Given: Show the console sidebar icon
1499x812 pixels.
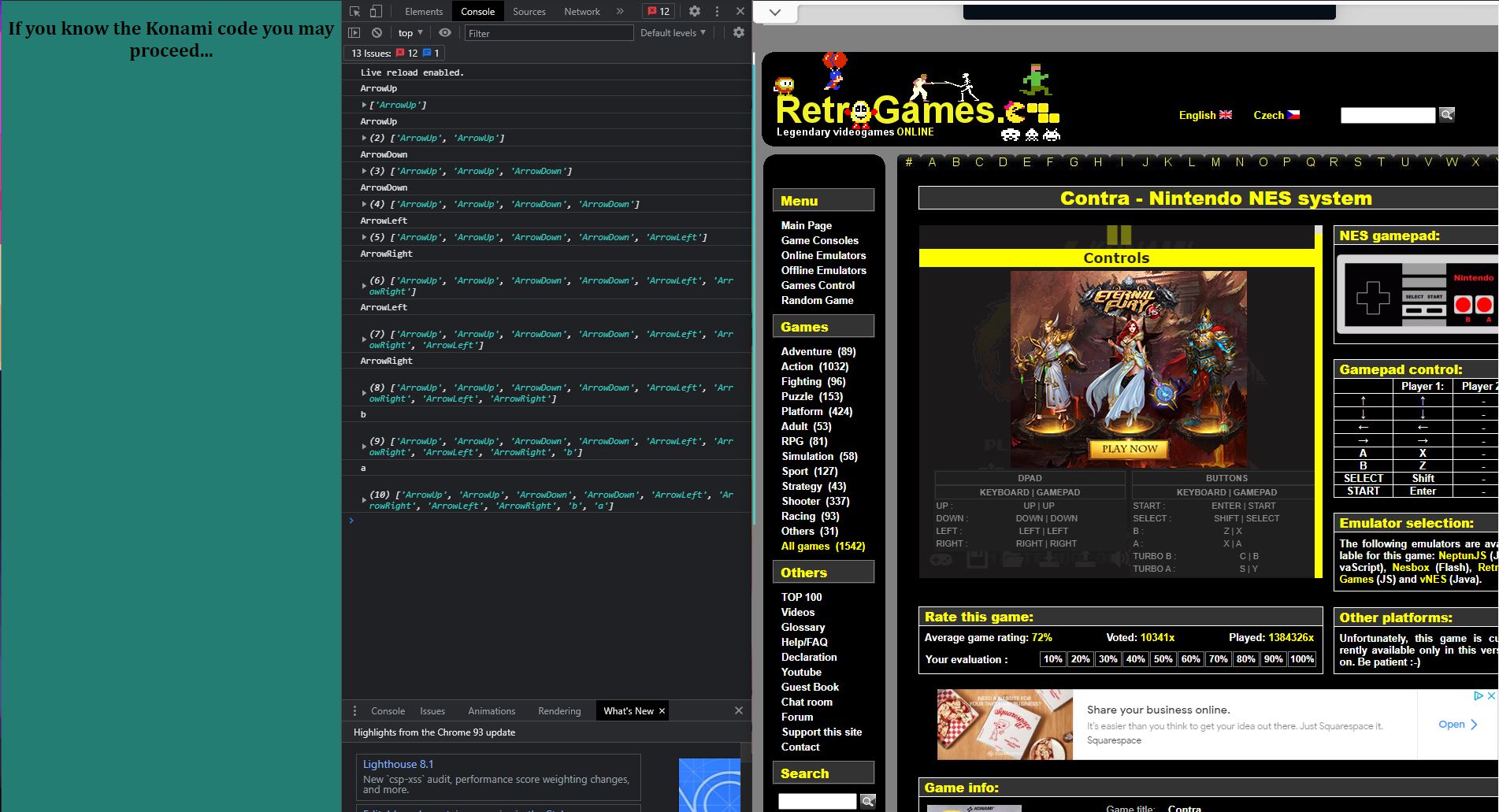Looking at the screenshot, I should [x=354, y=32].
